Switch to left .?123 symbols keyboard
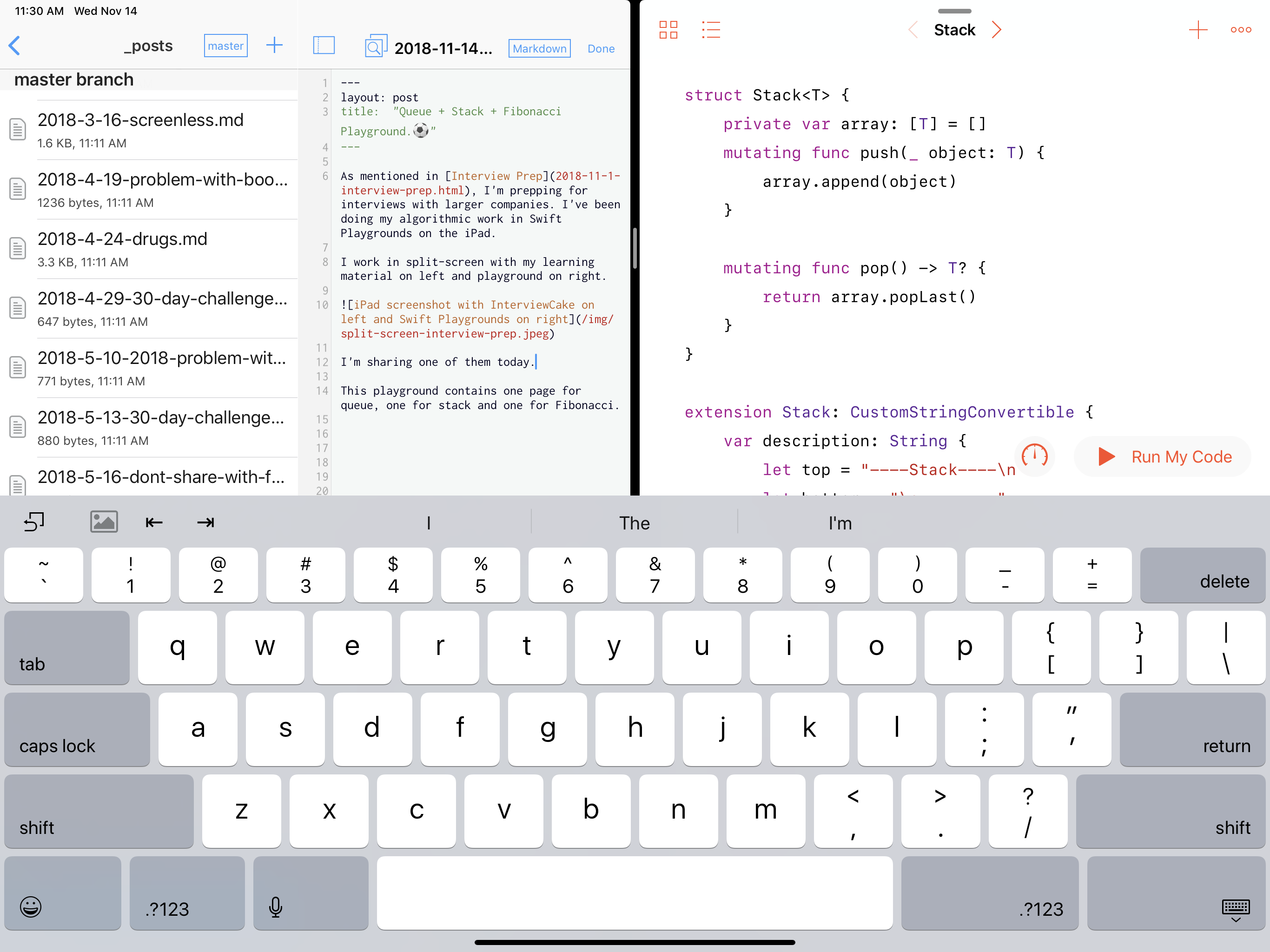This screenshot has height=952, width=1270. click(x=187, y=893)
